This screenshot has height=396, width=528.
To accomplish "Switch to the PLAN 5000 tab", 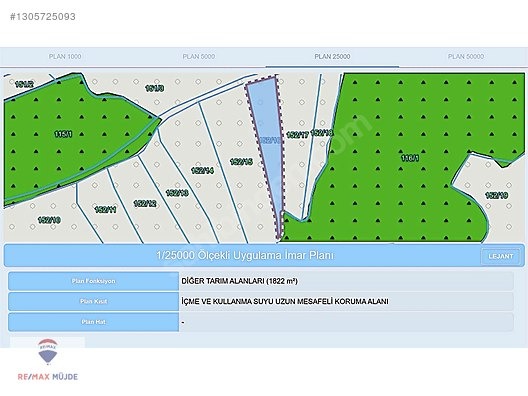I will tap(199, 57).
